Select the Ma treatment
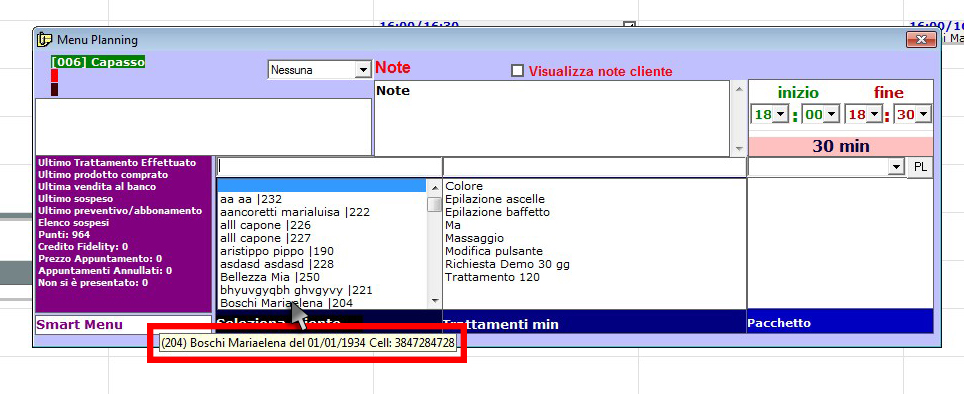The width and height of the screenshot is (964, 394). pyautogui.click(x=453, y=225)
